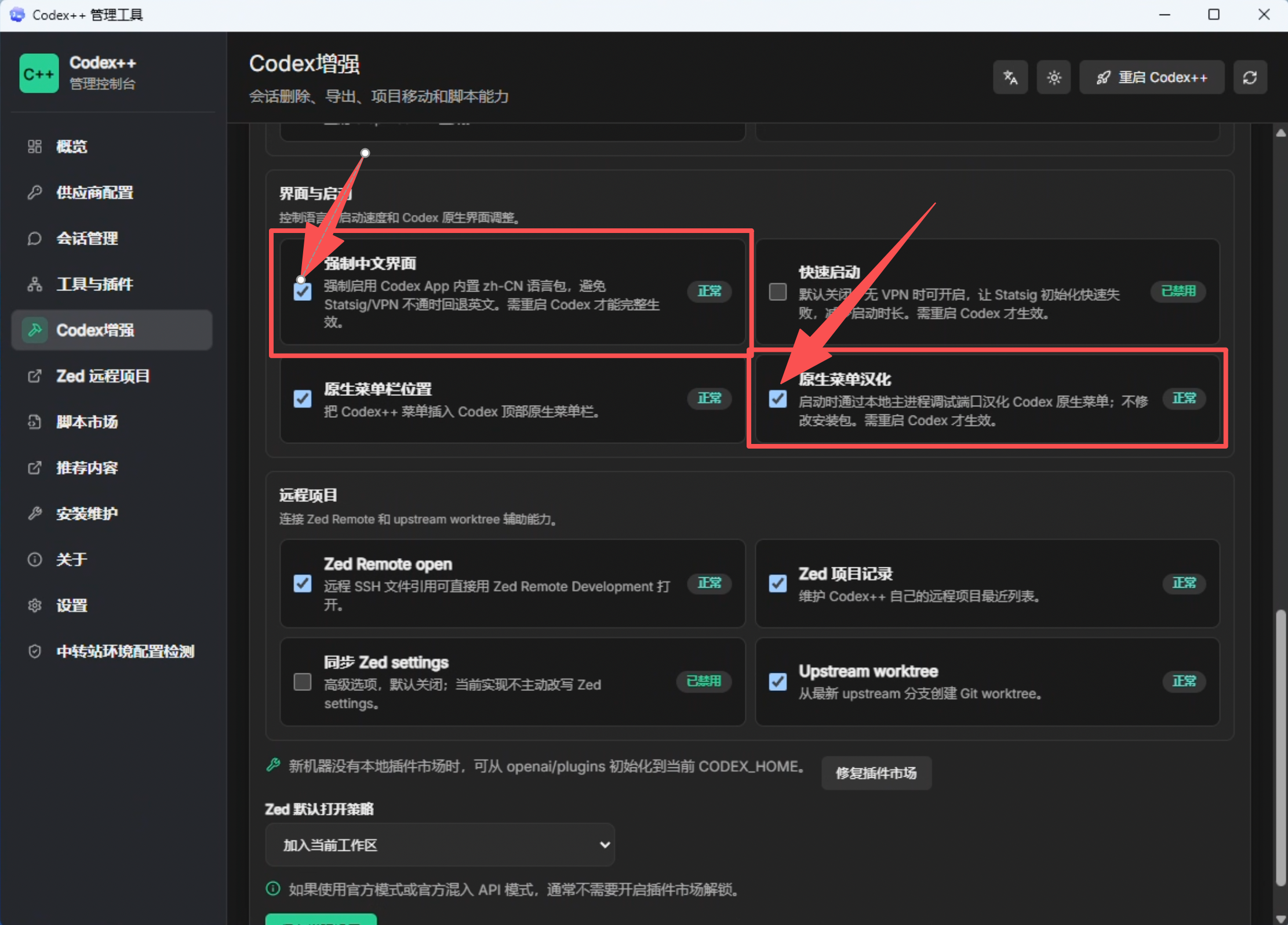Click the 正常 badge on Zed Remote open

click(710, 583)
